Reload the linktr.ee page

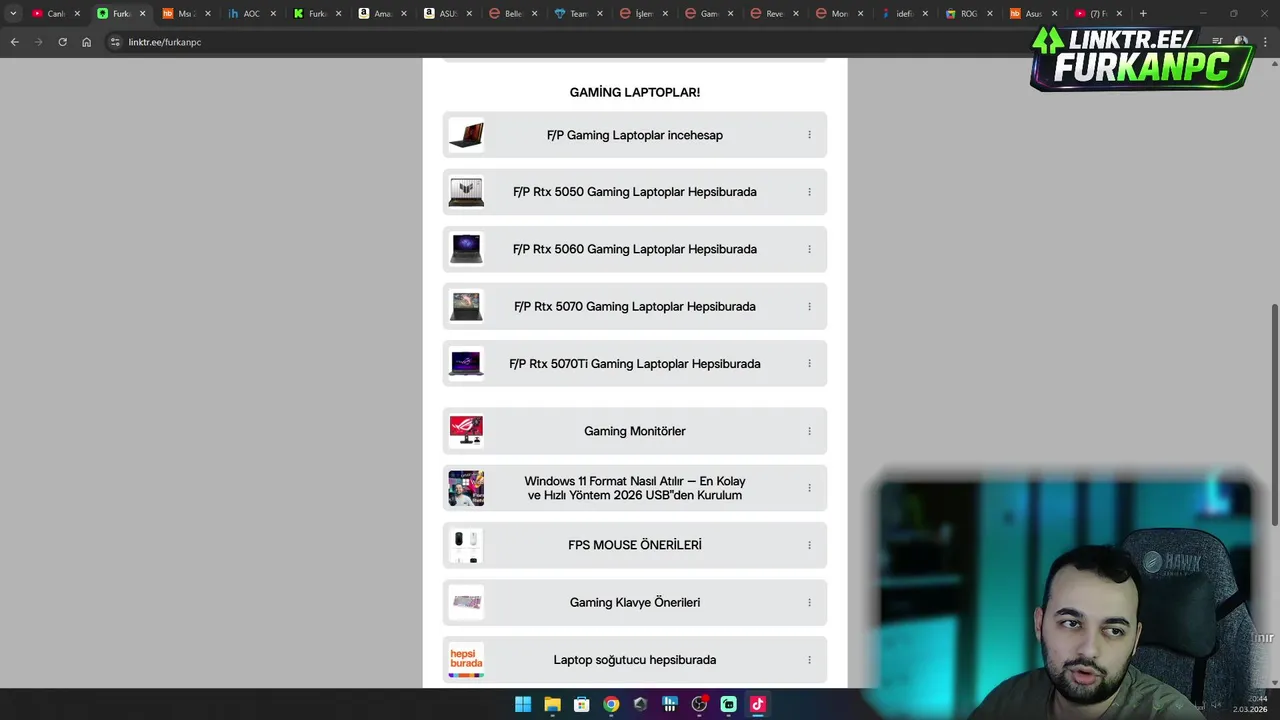coord(62,42)
